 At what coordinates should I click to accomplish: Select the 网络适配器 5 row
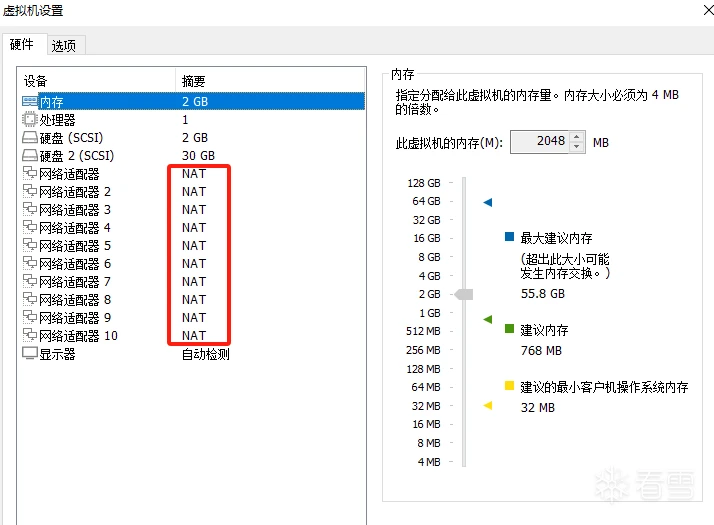pos(193,245)
